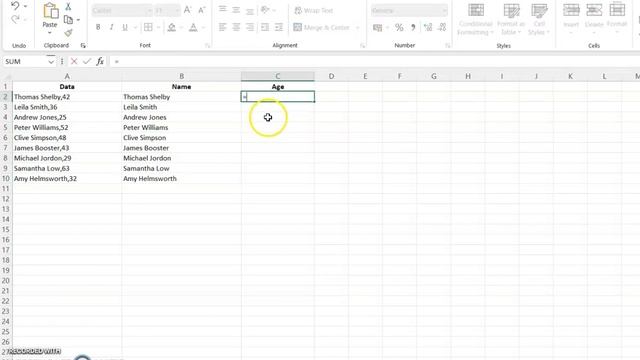Cancel the formula entry with X
The width and height of the screenshot is (640, 360).
point(74,62)
